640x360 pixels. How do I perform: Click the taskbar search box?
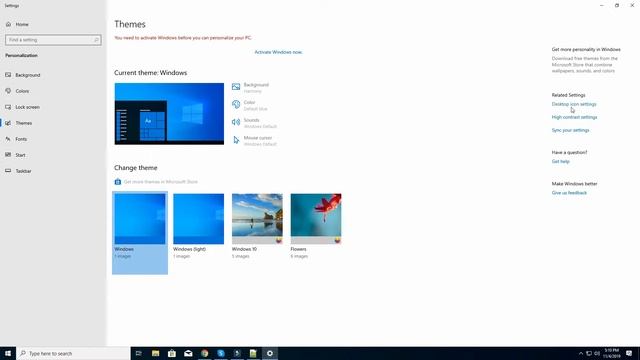tap(73, 353)
